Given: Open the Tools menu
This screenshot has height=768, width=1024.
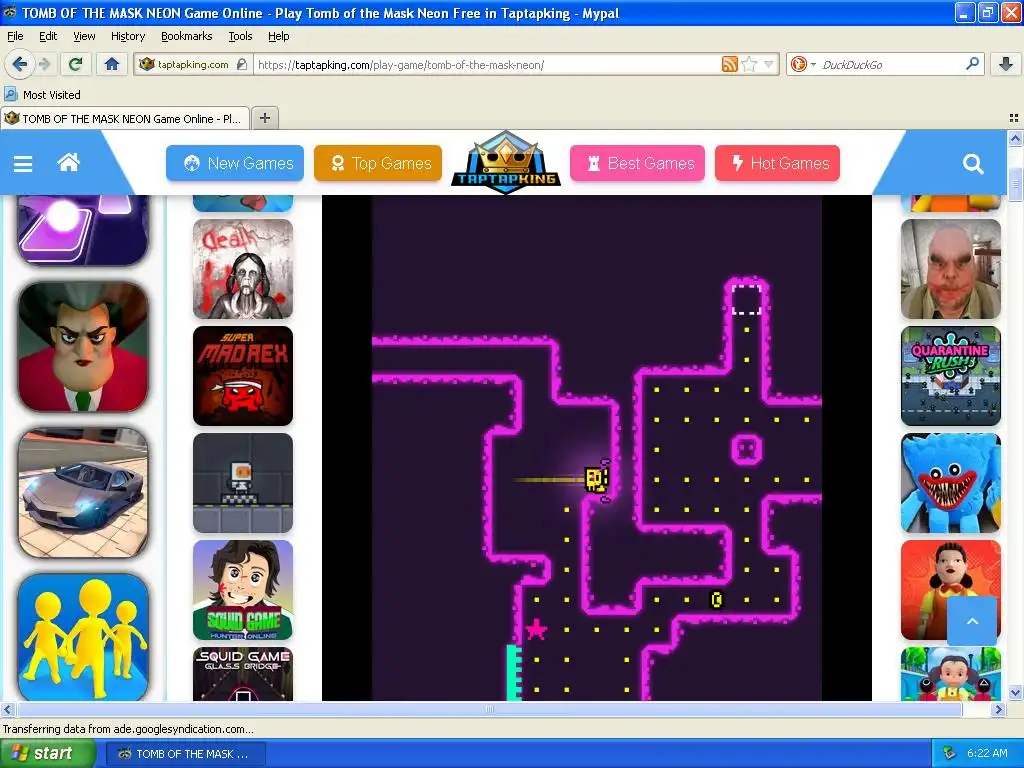Looking at the screenshot, I should [240, 36].
